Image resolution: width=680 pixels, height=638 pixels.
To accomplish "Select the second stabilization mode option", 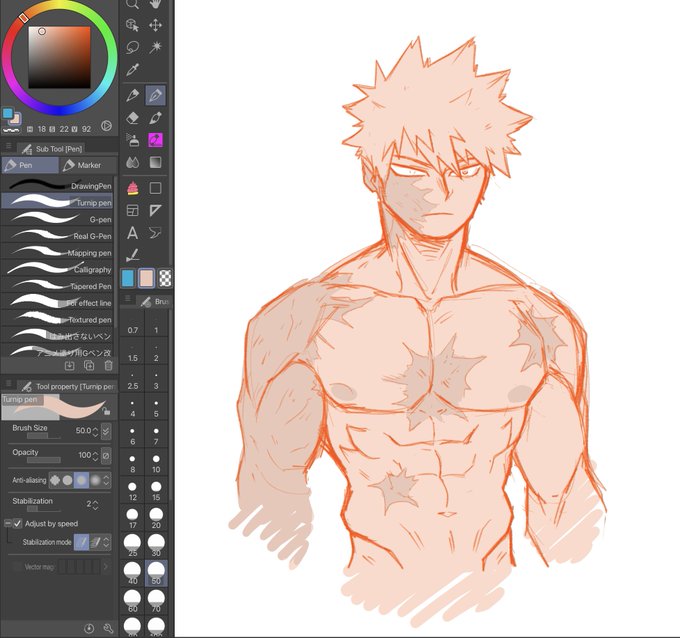I will (x=95, y=542).
